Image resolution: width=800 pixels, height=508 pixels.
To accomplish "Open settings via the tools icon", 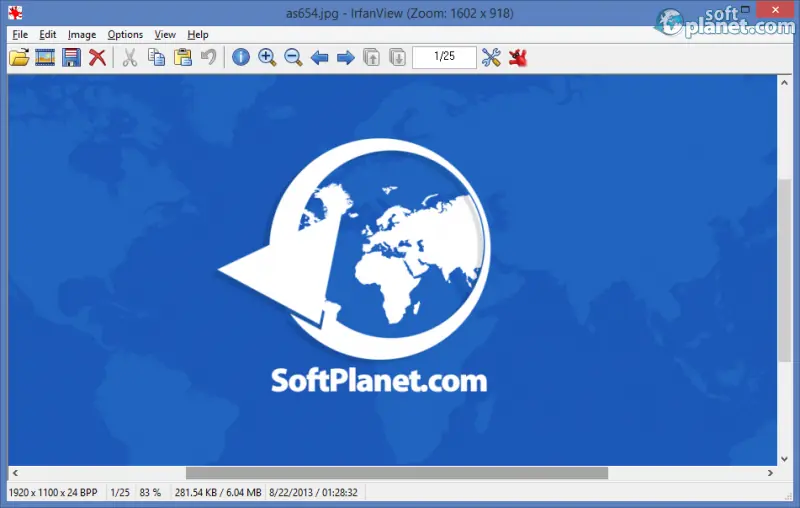I will tap(491, 57).
